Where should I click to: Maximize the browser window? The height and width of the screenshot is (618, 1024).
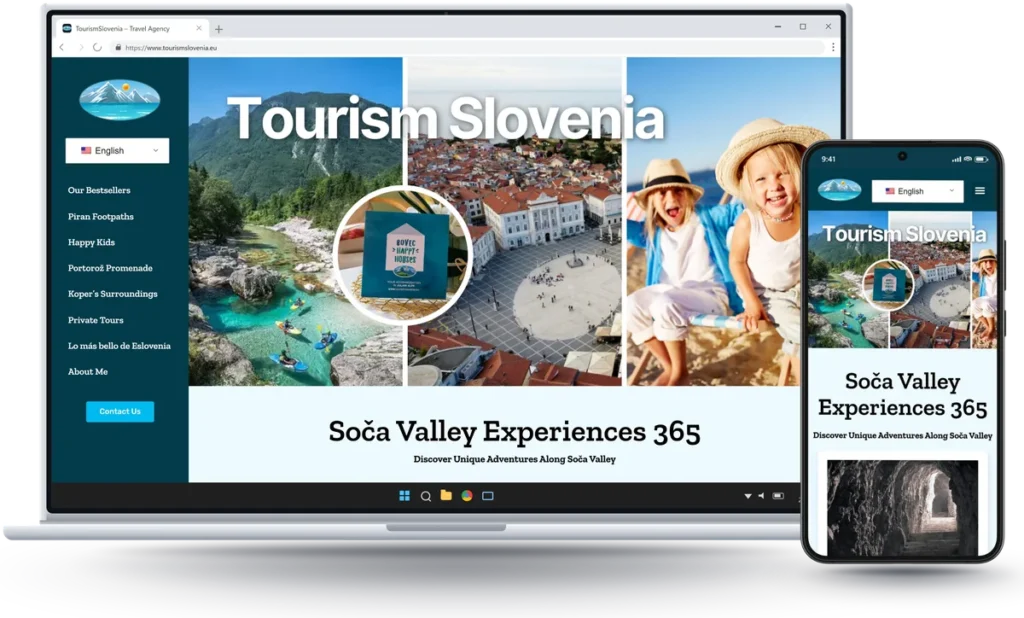803,27
